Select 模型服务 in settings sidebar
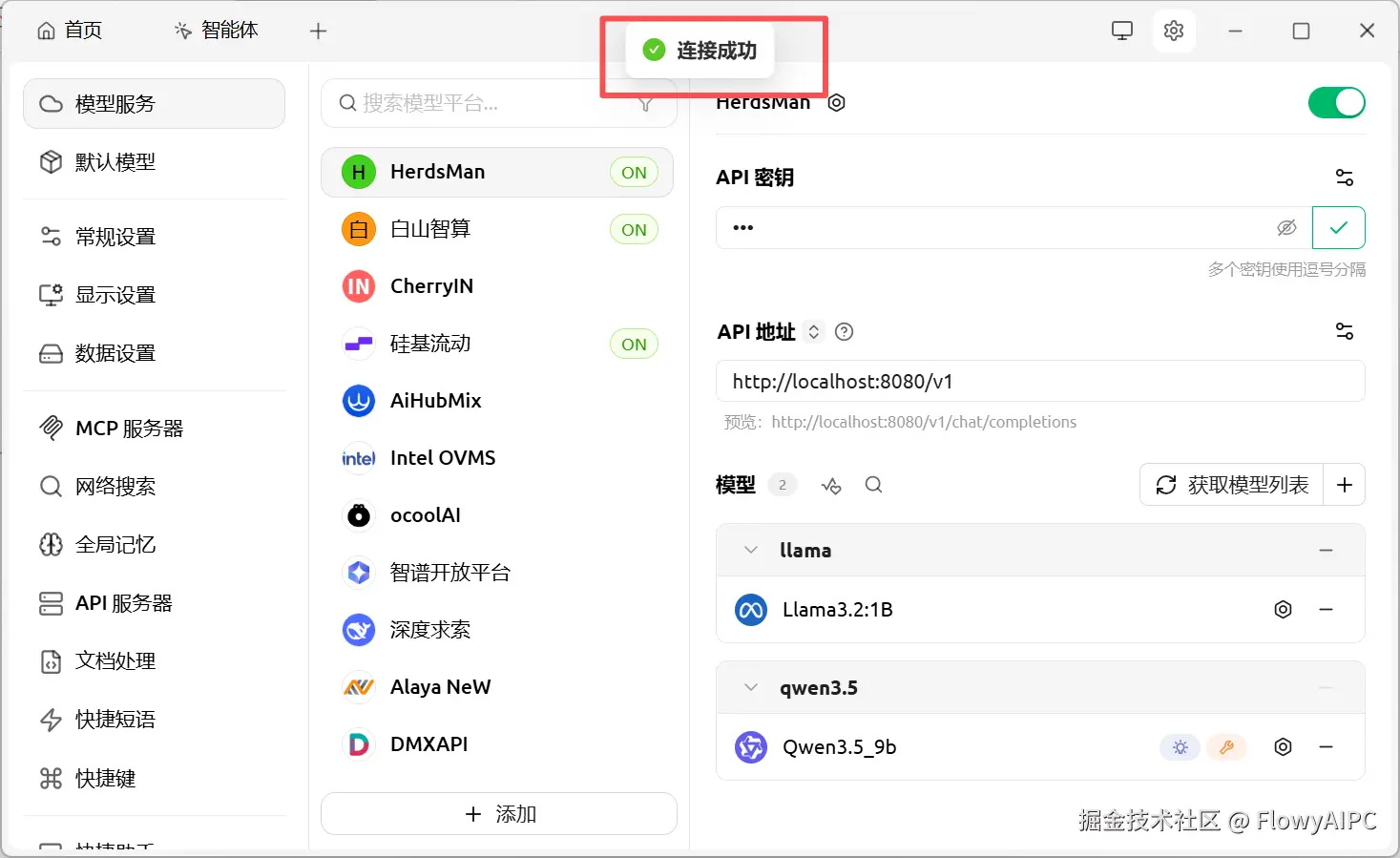Viewport: 1400px width, 858px height. 154,103
